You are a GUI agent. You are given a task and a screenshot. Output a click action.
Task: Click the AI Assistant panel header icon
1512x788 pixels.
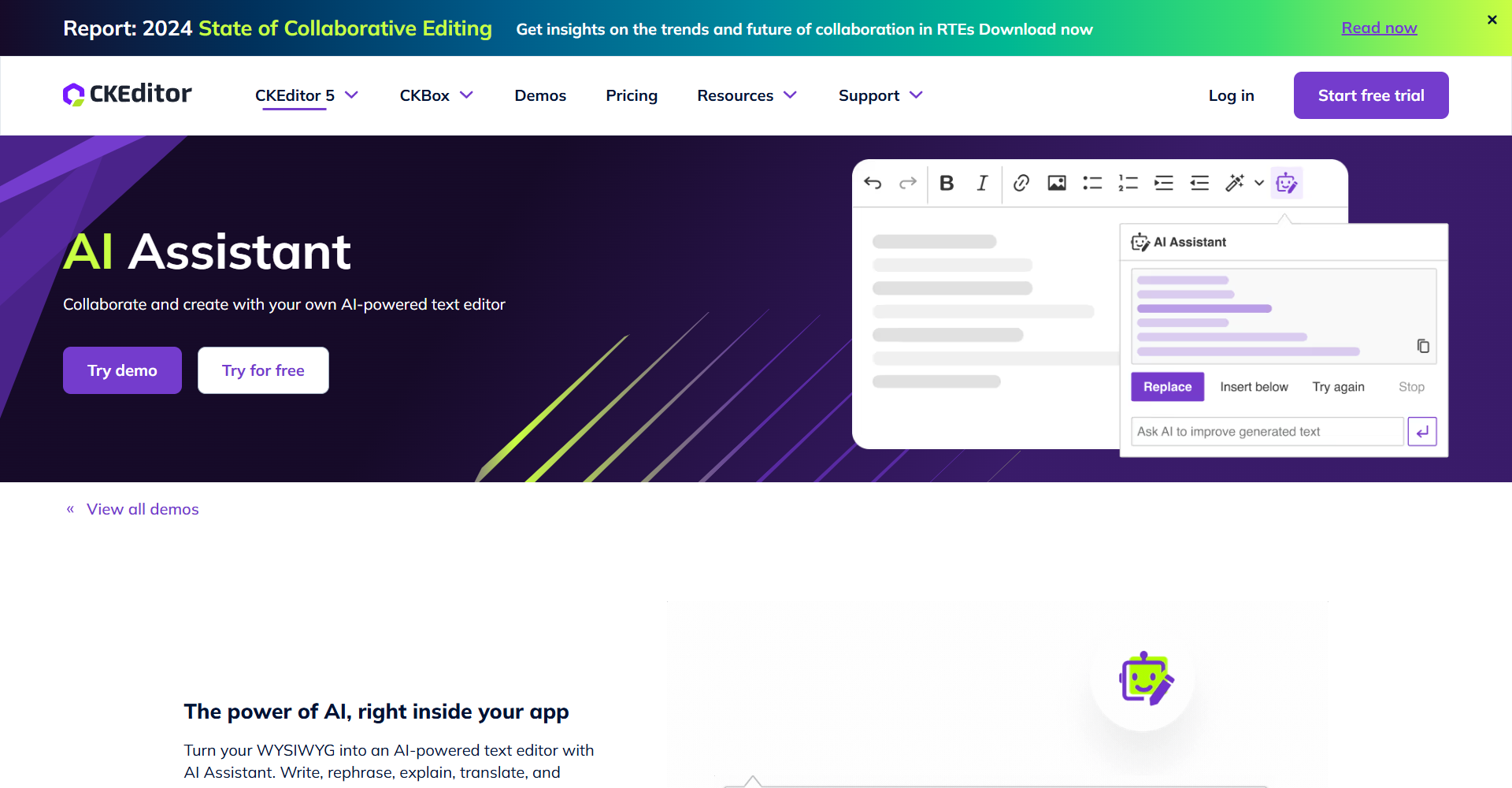tap(1140, 242)
